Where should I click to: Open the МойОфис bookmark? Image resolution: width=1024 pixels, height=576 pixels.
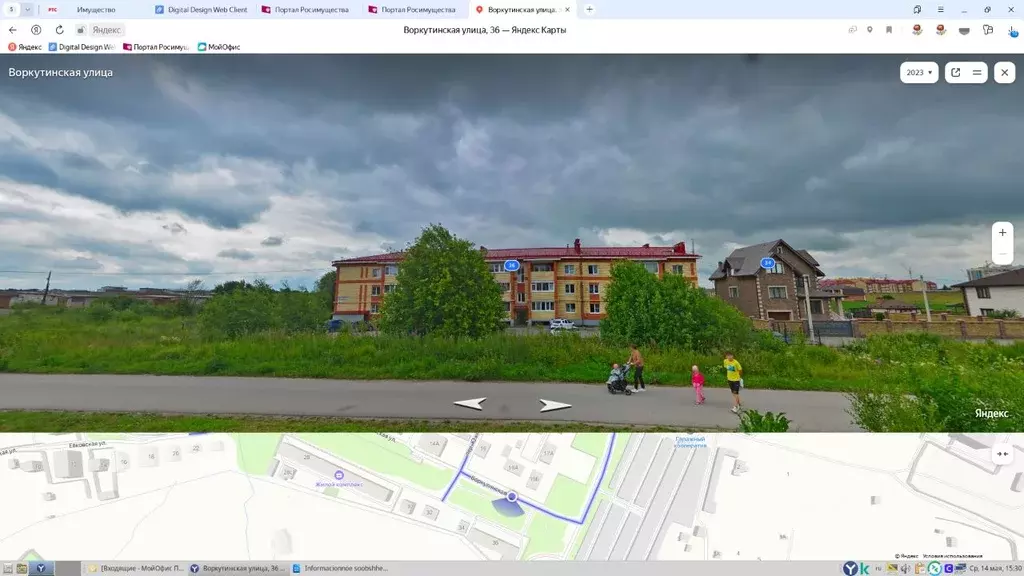(219, 47)
